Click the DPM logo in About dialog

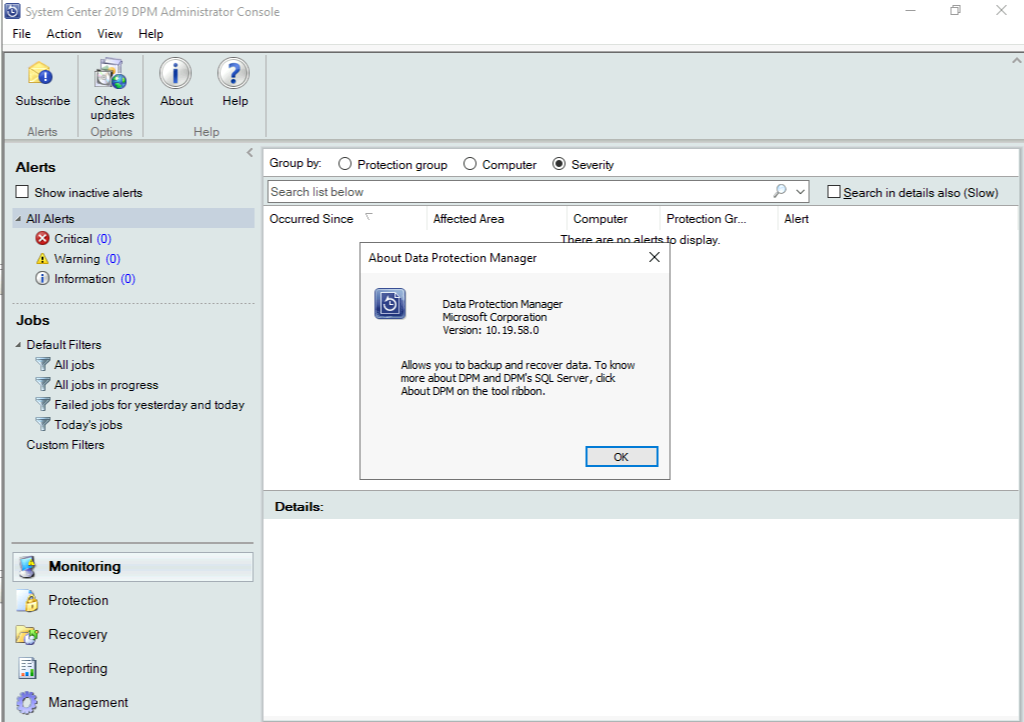tap(390, 304)
